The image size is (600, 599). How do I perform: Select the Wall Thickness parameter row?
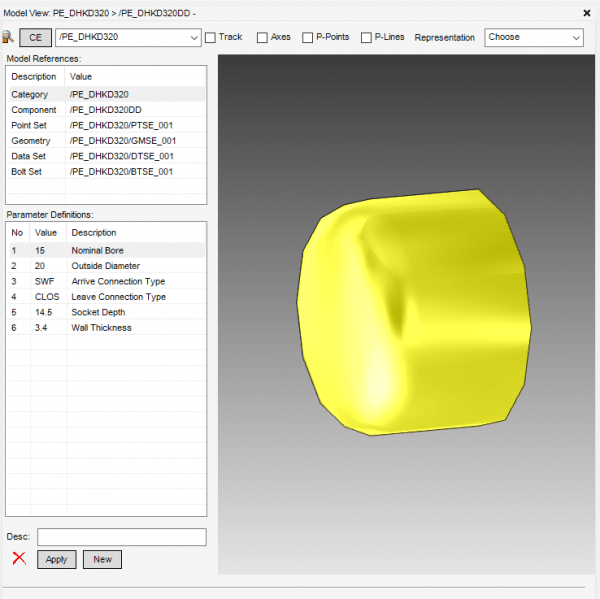coord(106,328)
